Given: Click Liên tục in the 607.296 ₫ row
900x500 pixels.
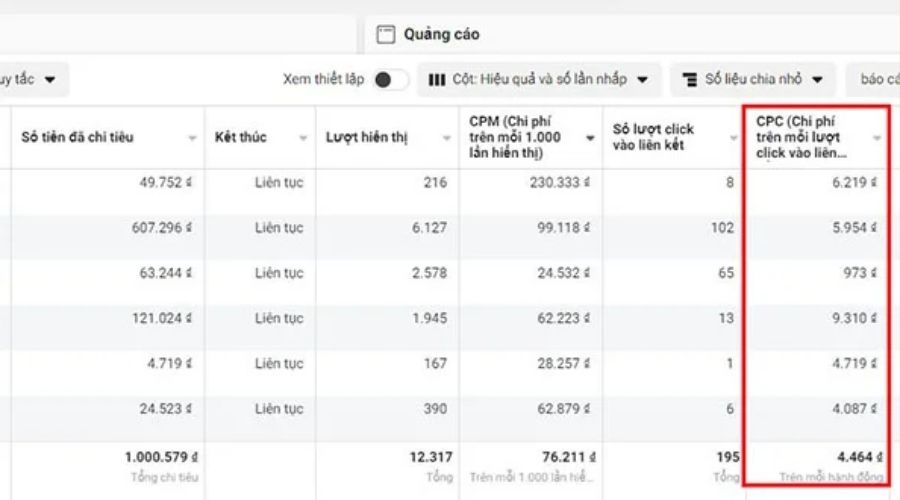Looking at the screenshot, I should click(x=279, y=228).
